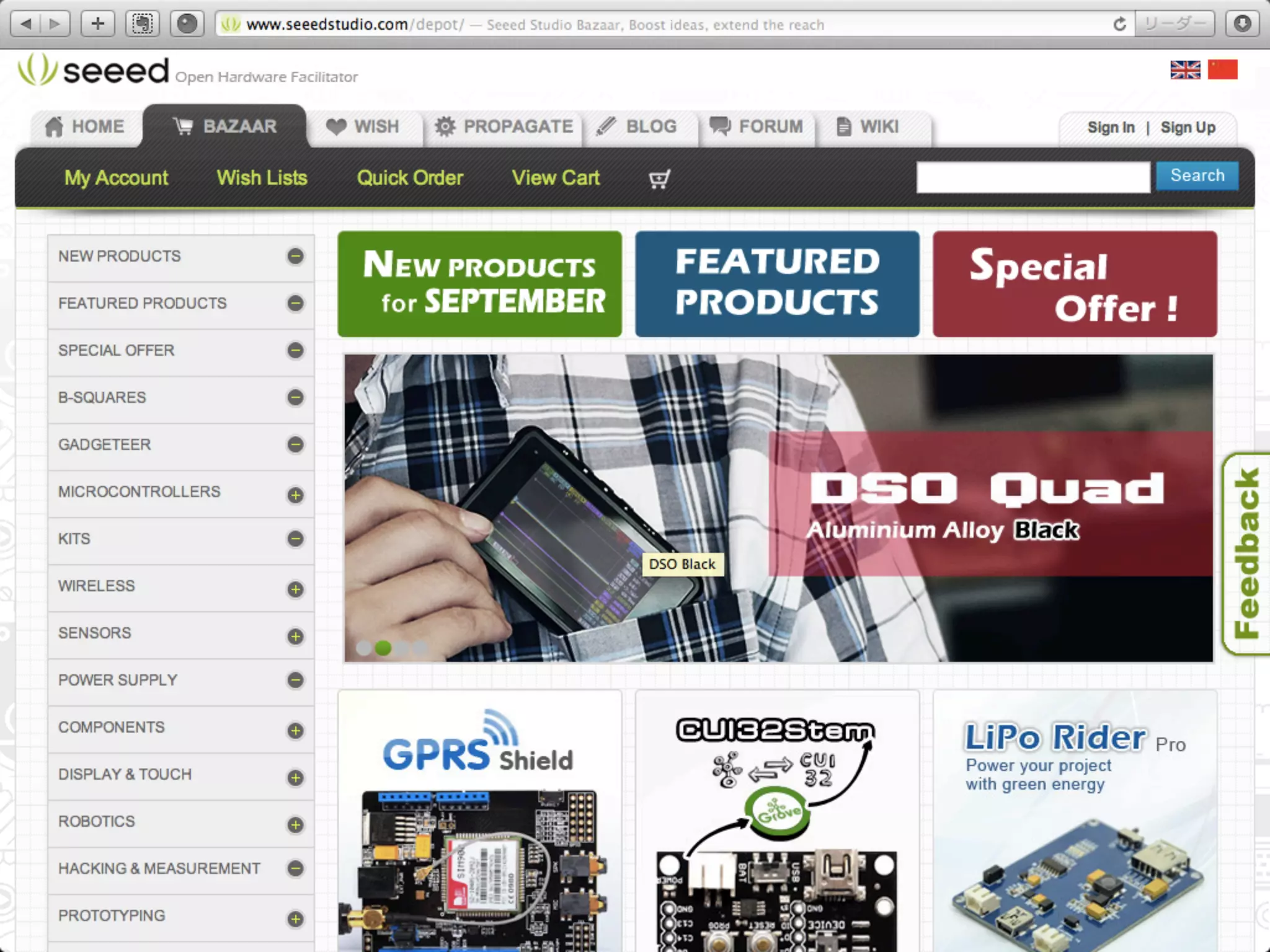Switch to the Chinese flag language
The width and height of the screenshot is (1270, 952).
pyautogui.click(x=1222, y=70)
